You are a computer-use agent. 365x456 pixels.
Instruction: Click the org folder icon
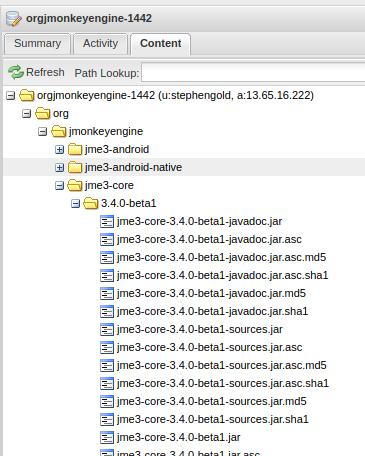[43, 113]
